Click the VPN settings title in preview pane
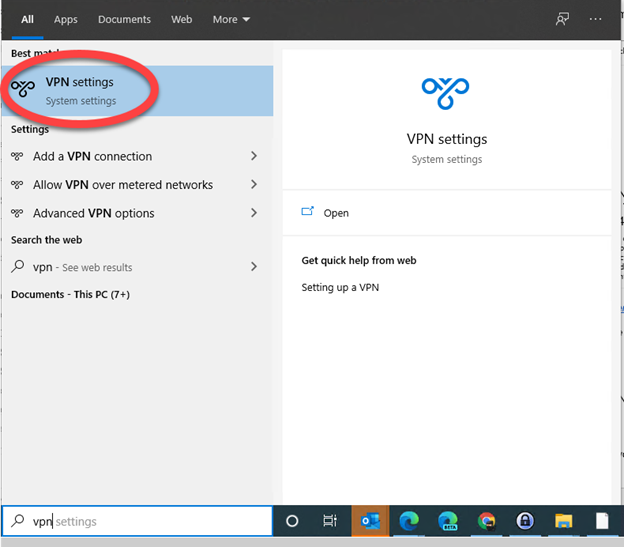This screenshot has width=624, height=547. 447,139
